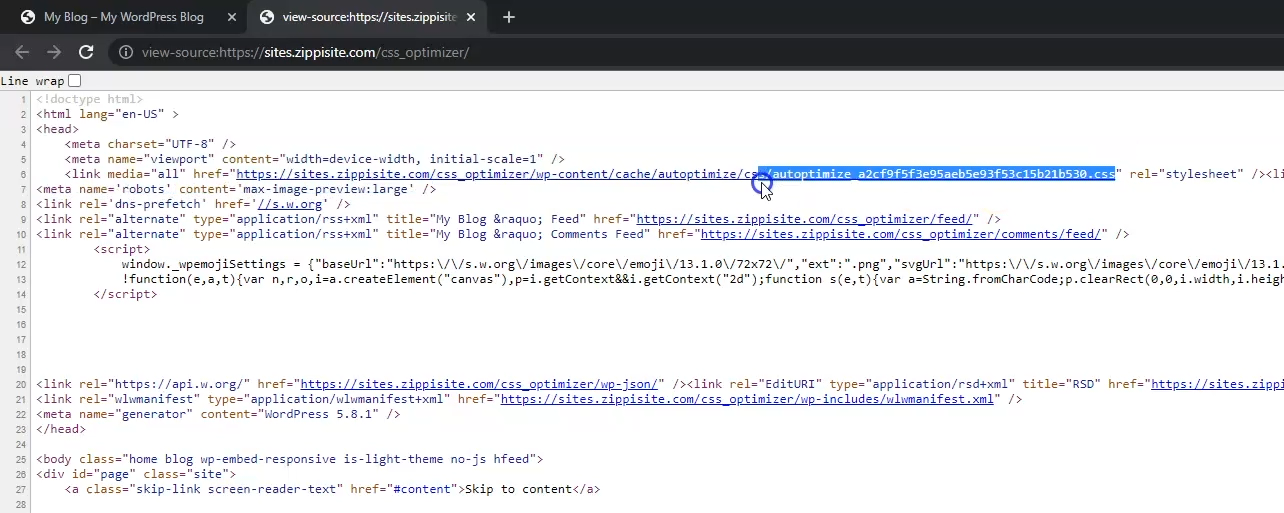Viewport: 1284px width, 513px height.
Task: Click the div id="page" line
Action: [136, 474]
